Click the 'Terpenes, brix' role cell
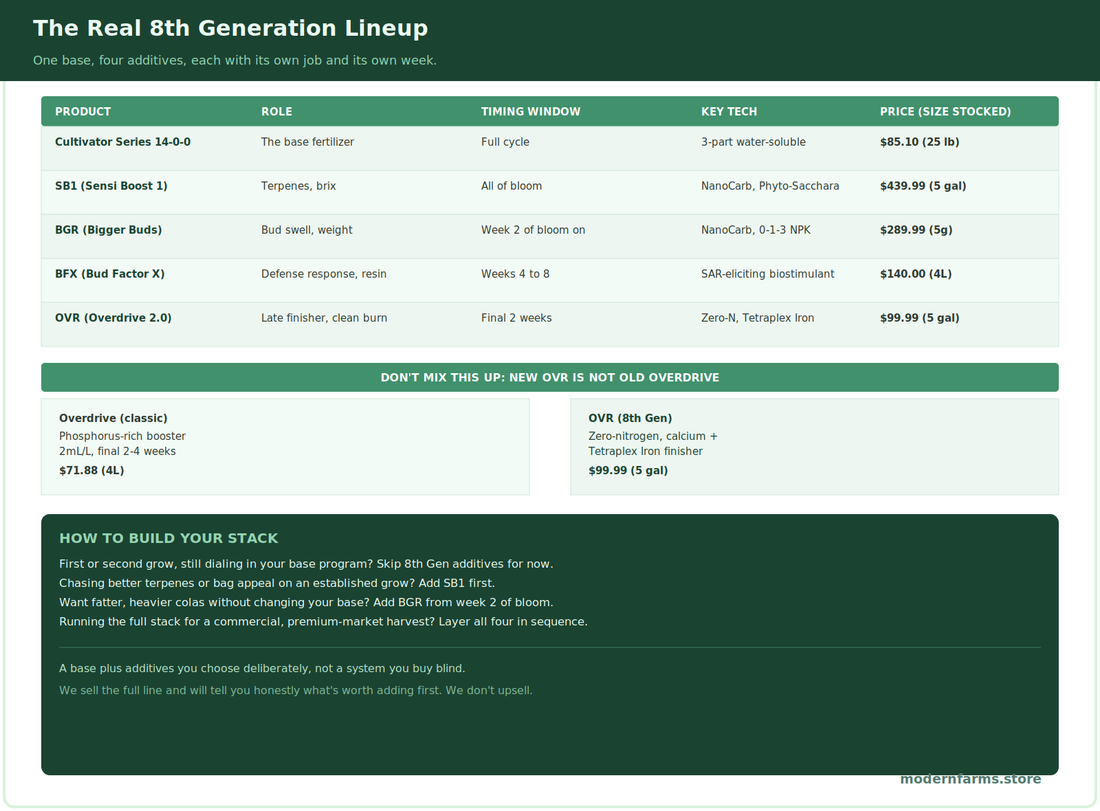The image size is (1100, 811). (x=298, y=186)
